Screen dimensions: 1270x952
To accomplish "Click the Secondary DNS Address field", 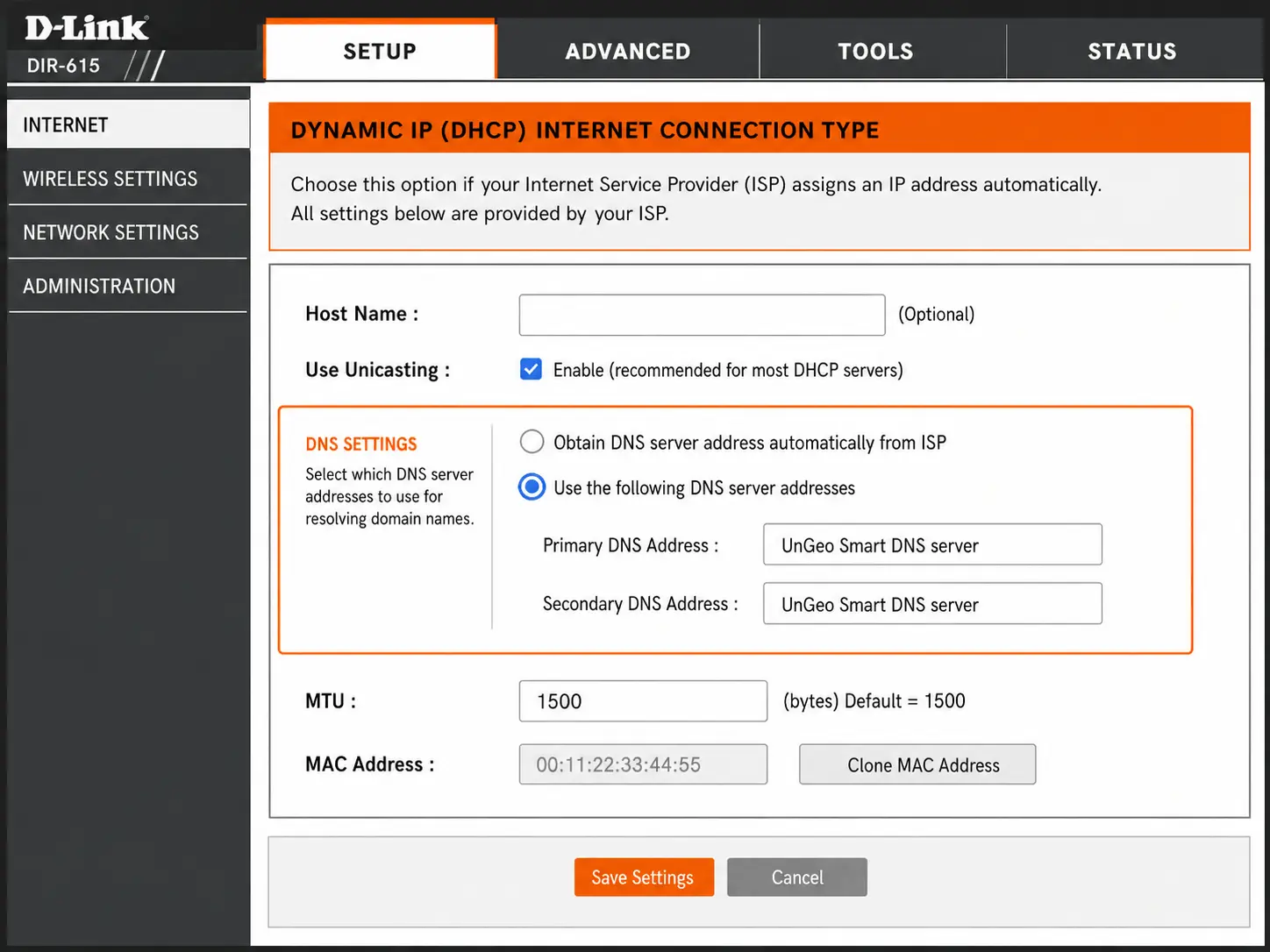I will tap(932, 603).
